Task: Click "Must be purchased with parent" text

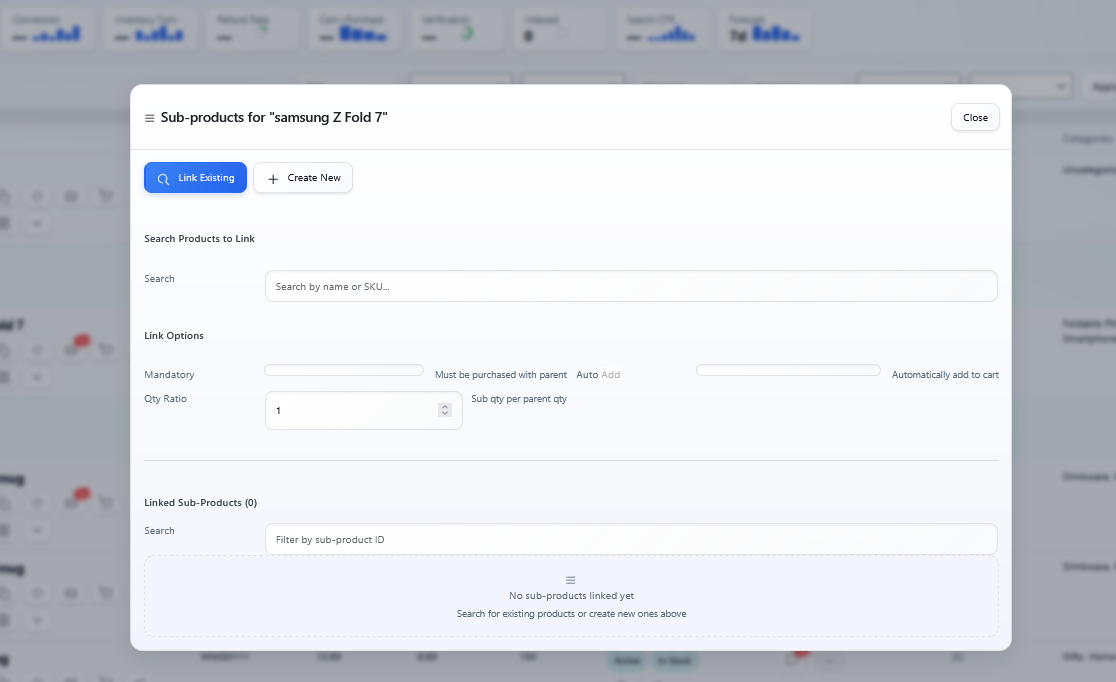Action: pyautogui.click(x=501, y=374)
